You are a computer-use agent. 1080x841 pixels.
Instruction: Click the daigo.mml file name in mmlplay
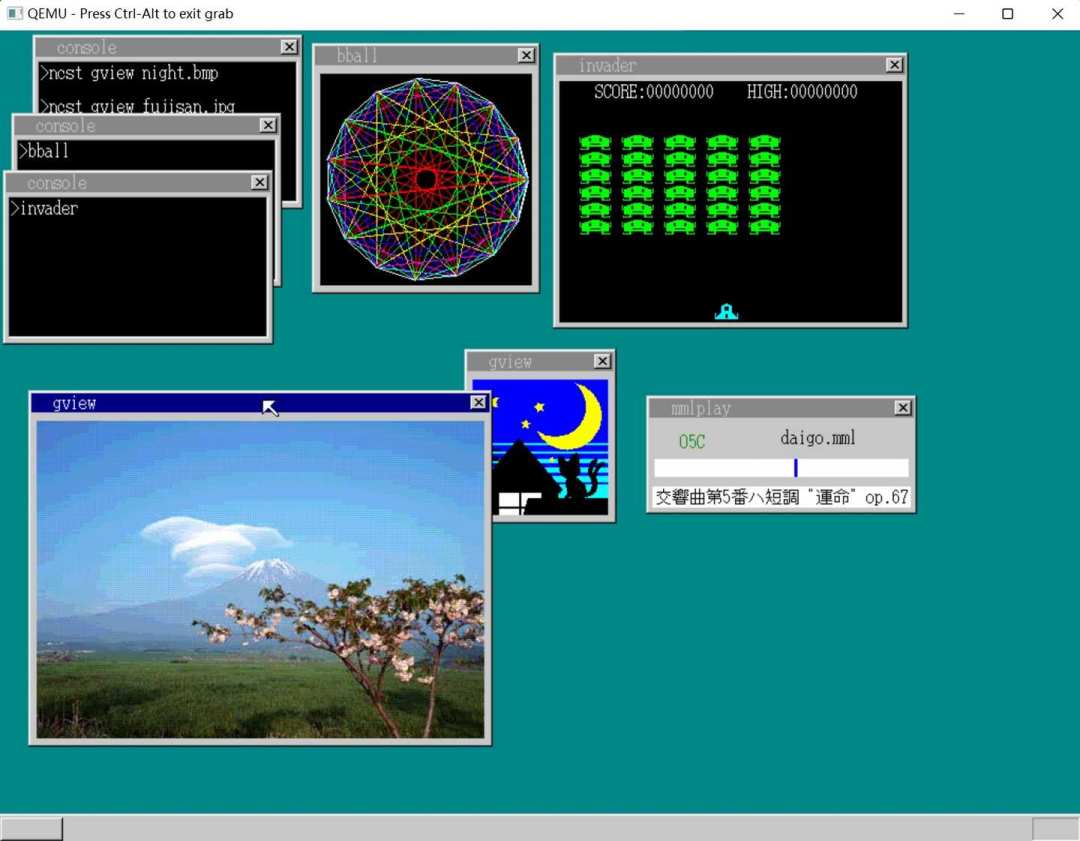click(818, 438)
